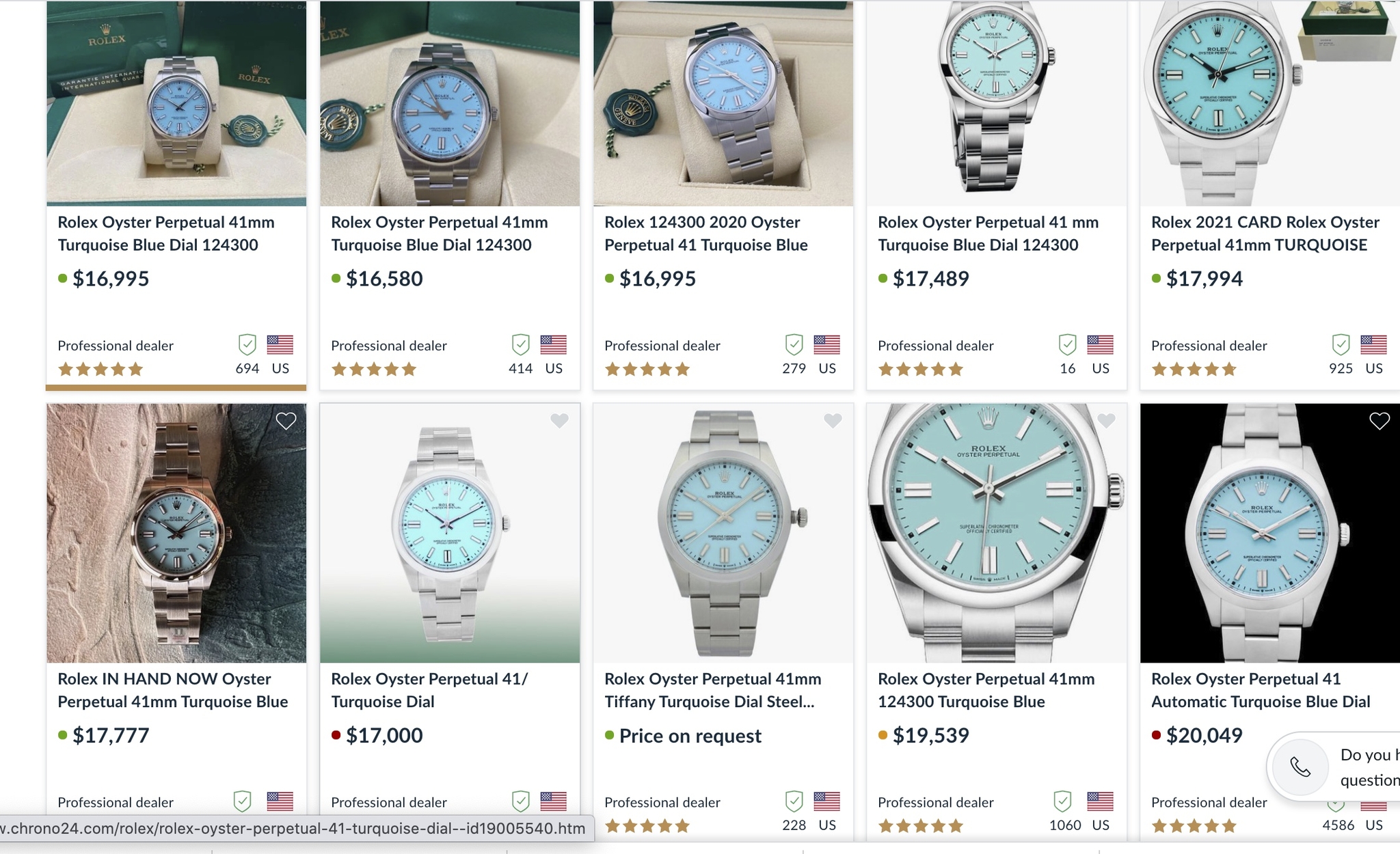Open Rolex 124300 2020 Oyster Perpetual title
Screen dimensions: 1400x854
[x=706, y=234]
